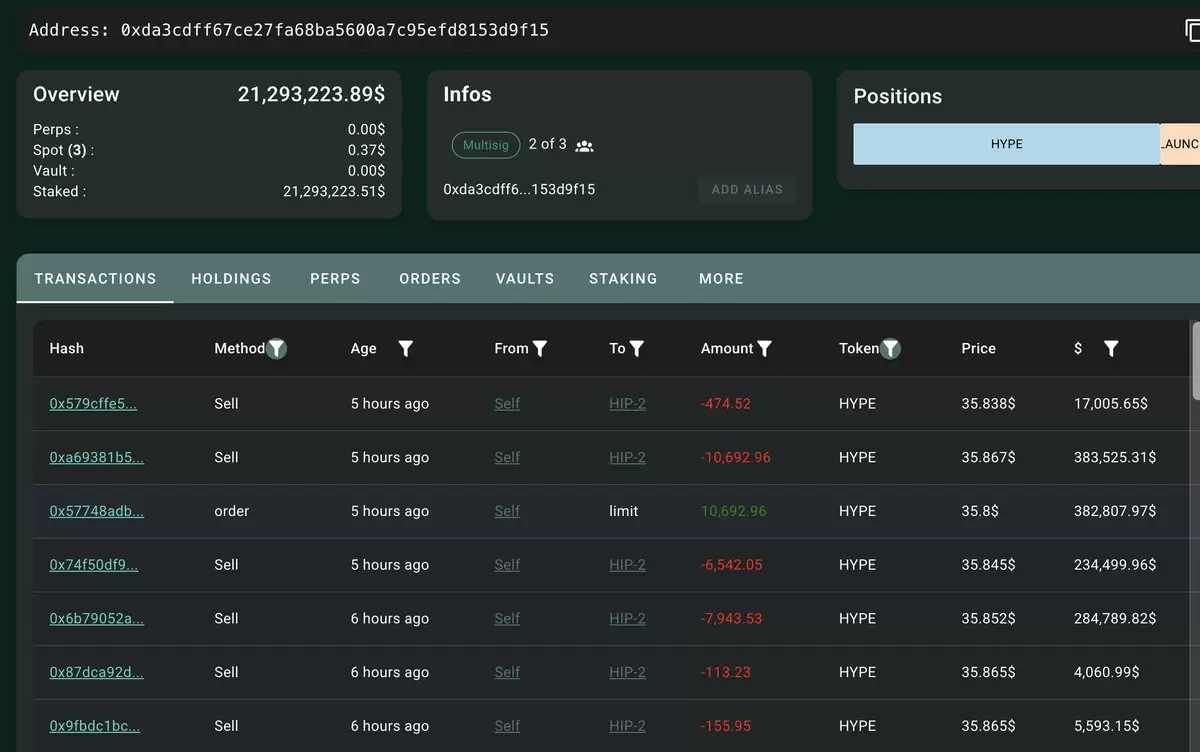
Task: Open the Holdings tab
Action: pos(231,279)
